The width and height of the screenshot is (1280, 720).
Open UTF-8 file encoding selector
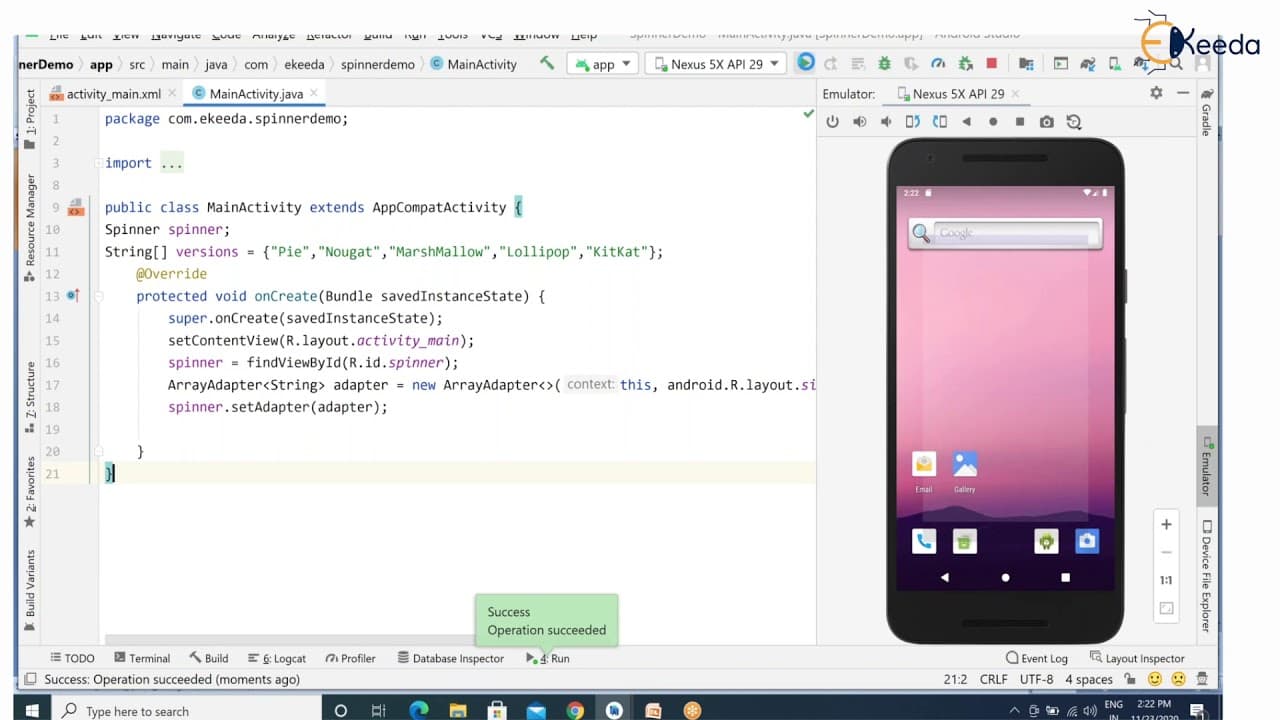[x=1036, y=679]
